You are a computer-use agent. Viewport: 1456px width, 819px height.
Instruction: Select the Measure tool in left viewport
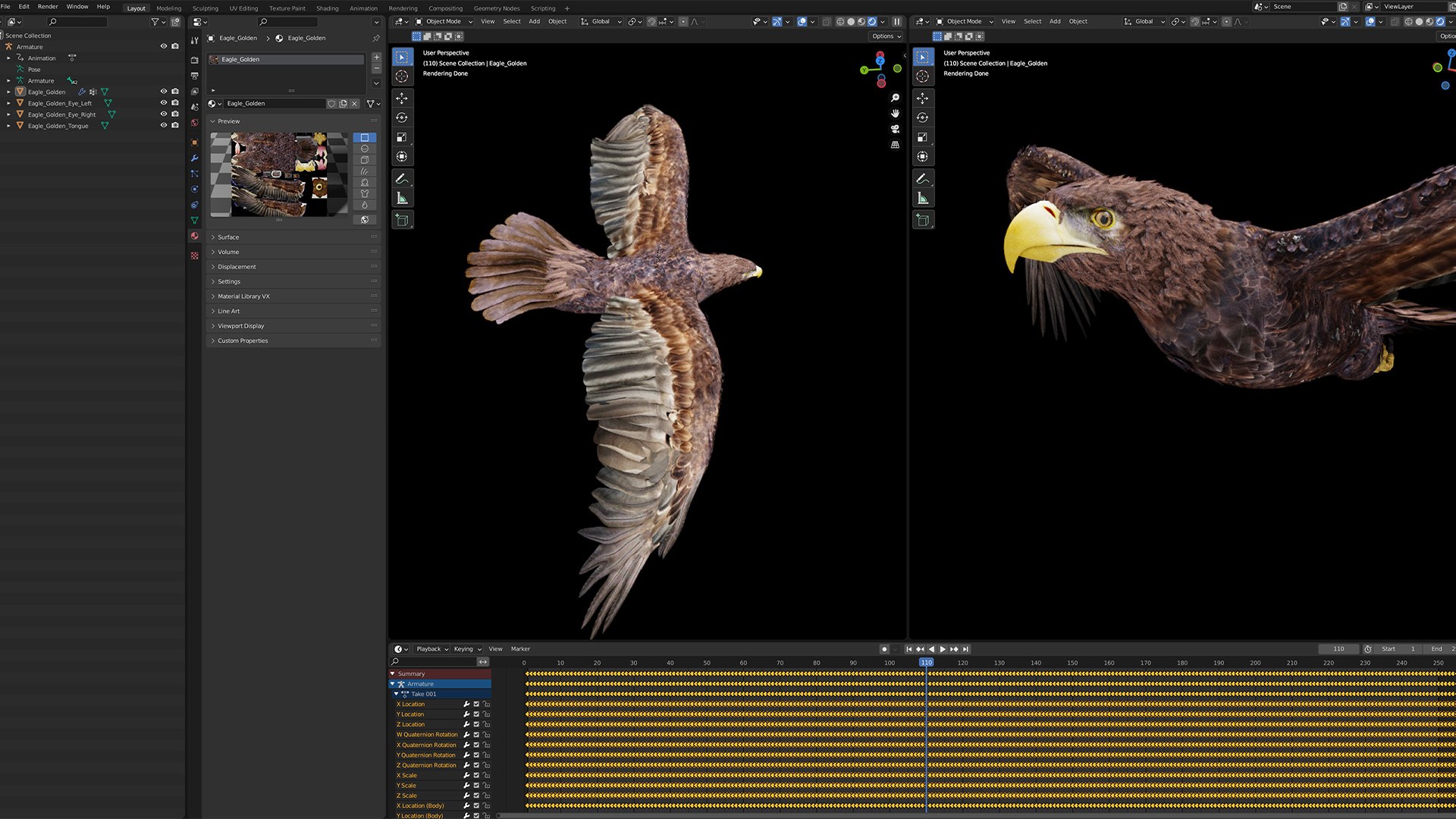[x=402, y=199]
